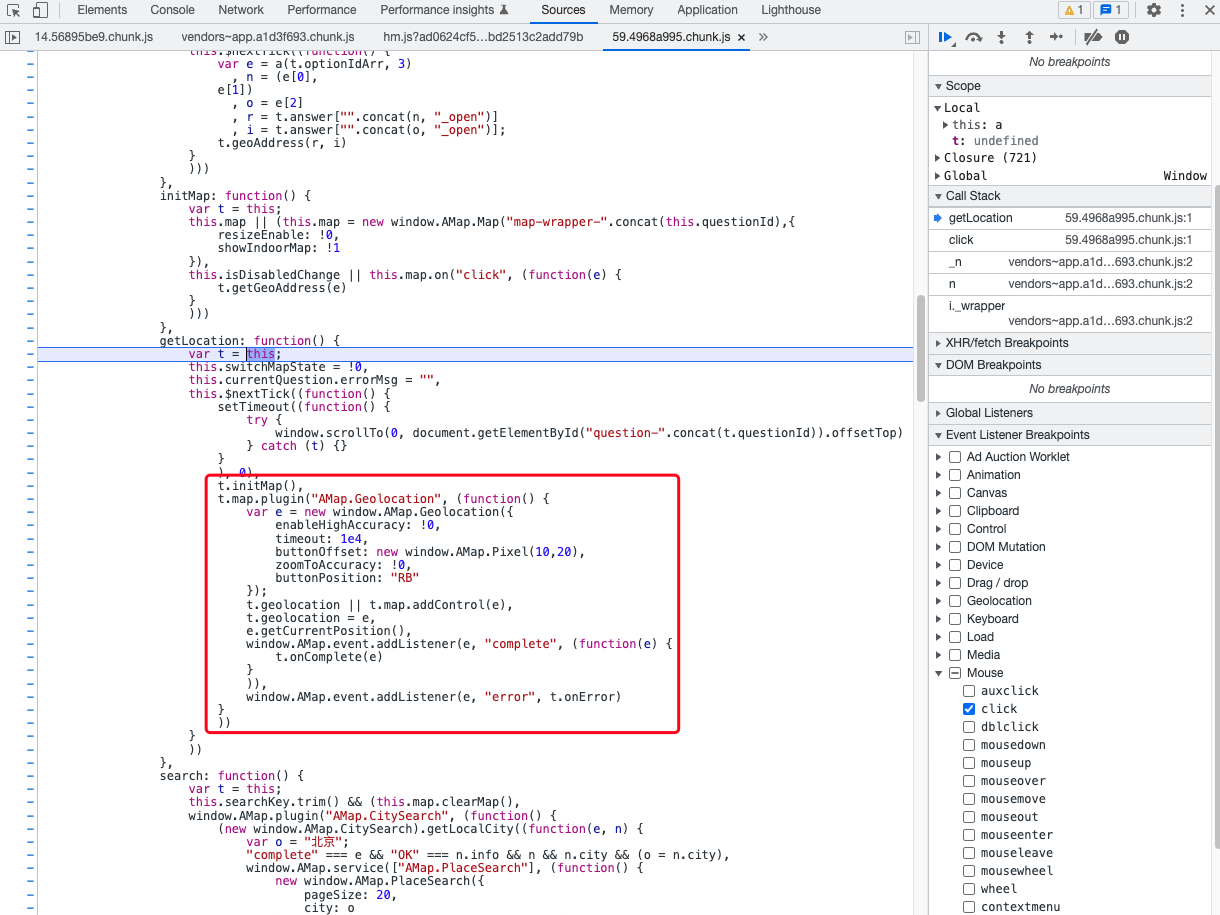Open the vendors~app.a1d3f693.chunk.js file tab
1220x915 pixels.
(x=267, y=37)
